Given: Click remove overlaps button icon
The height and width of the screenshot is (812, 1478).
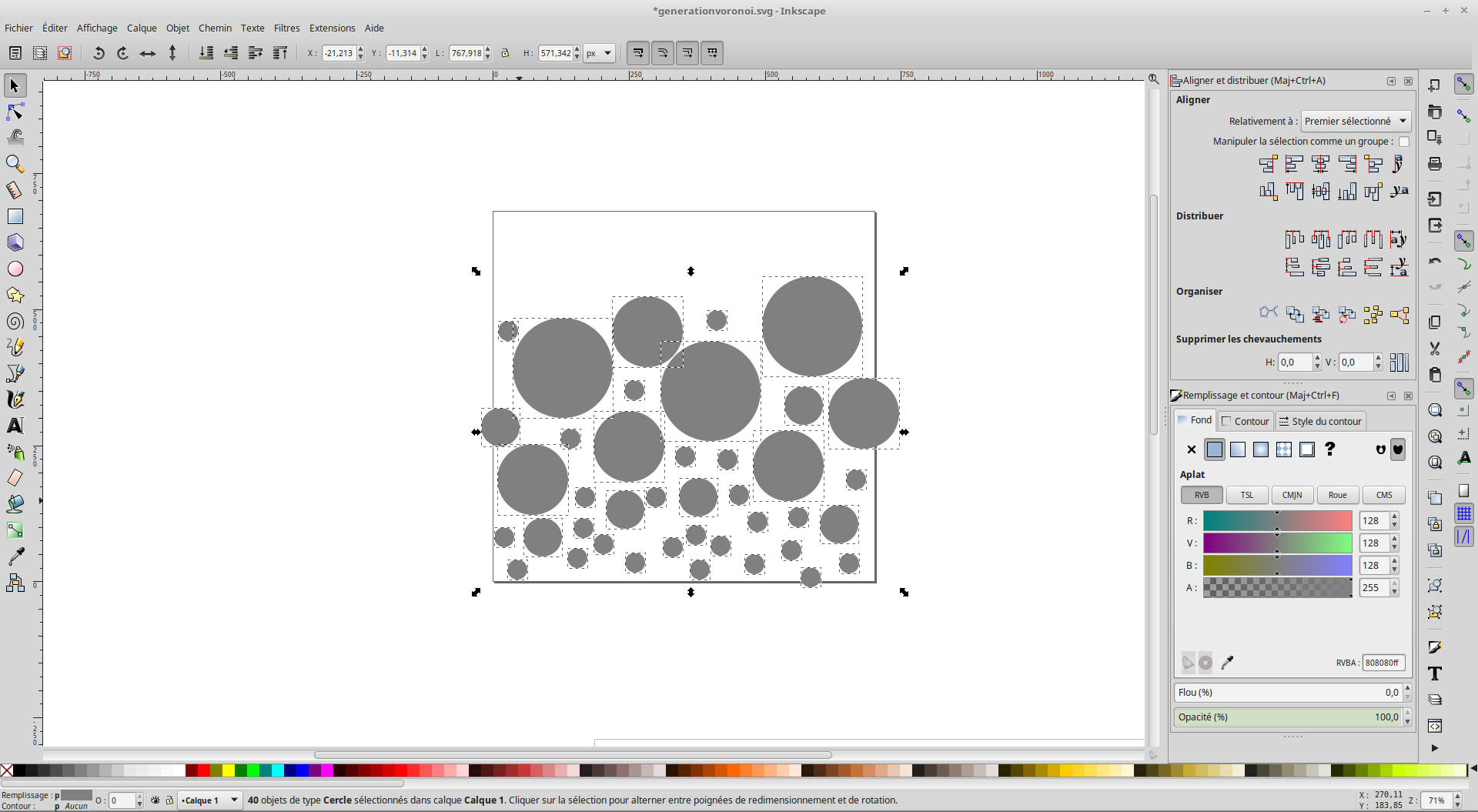Looking at the screenshot, I should pyautogui.click(x=1399, y=363).
